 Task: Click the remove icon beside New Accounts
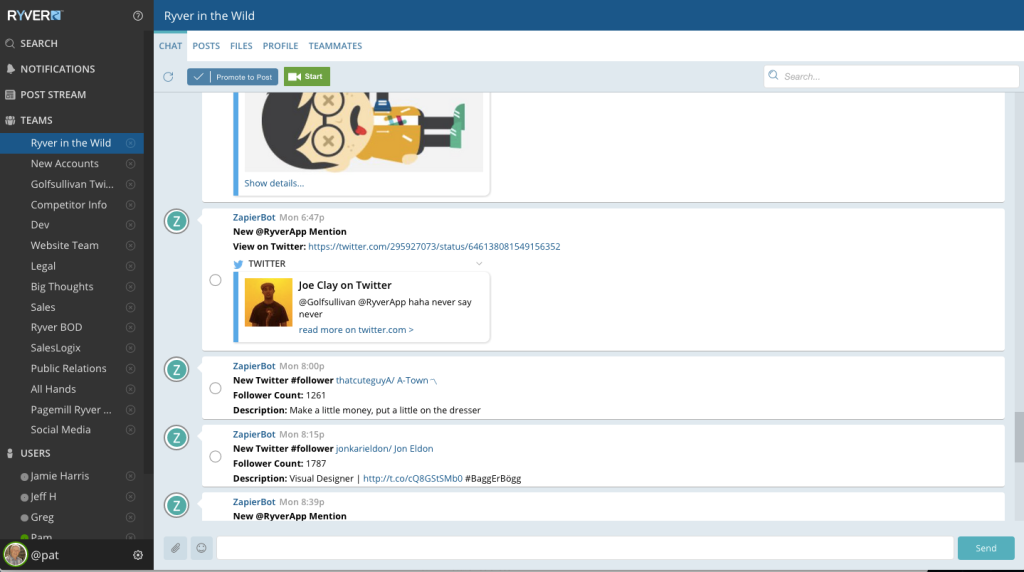(x=131, y=164)
